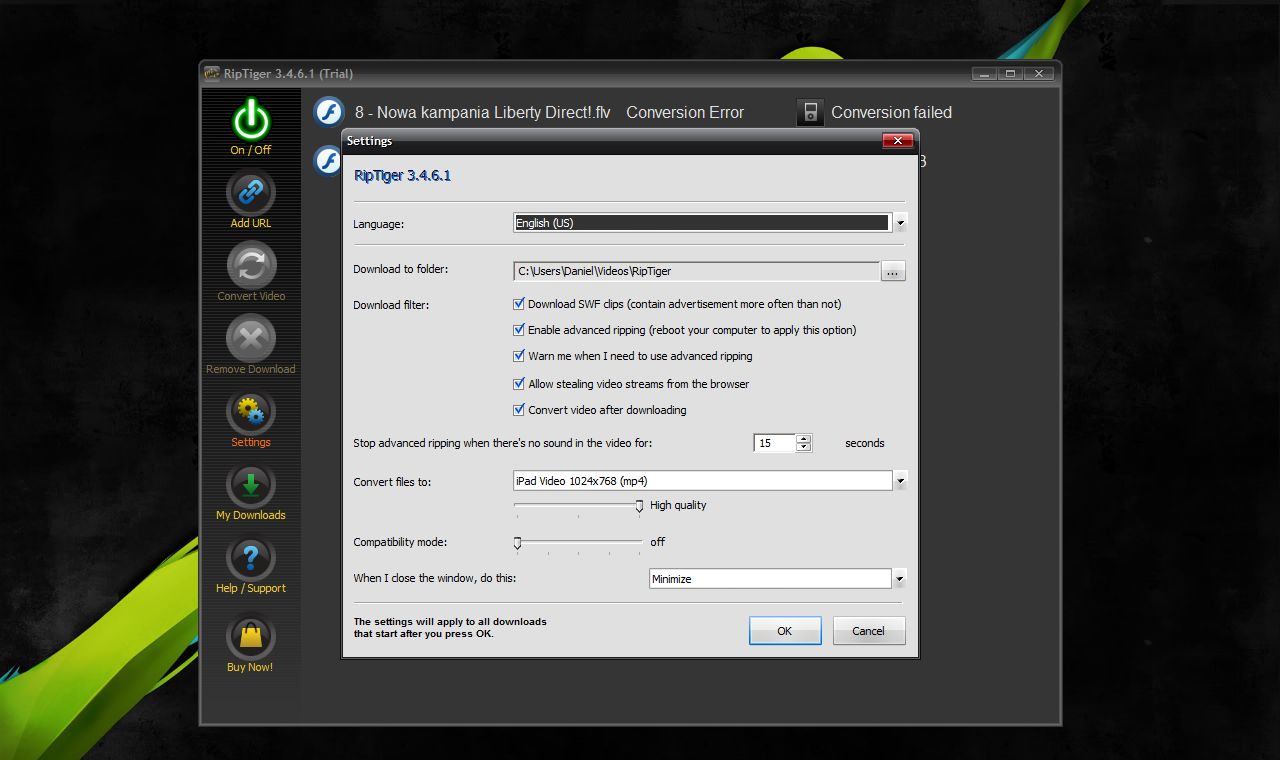Click the High quality slider handle

click(x=639, y=506)
